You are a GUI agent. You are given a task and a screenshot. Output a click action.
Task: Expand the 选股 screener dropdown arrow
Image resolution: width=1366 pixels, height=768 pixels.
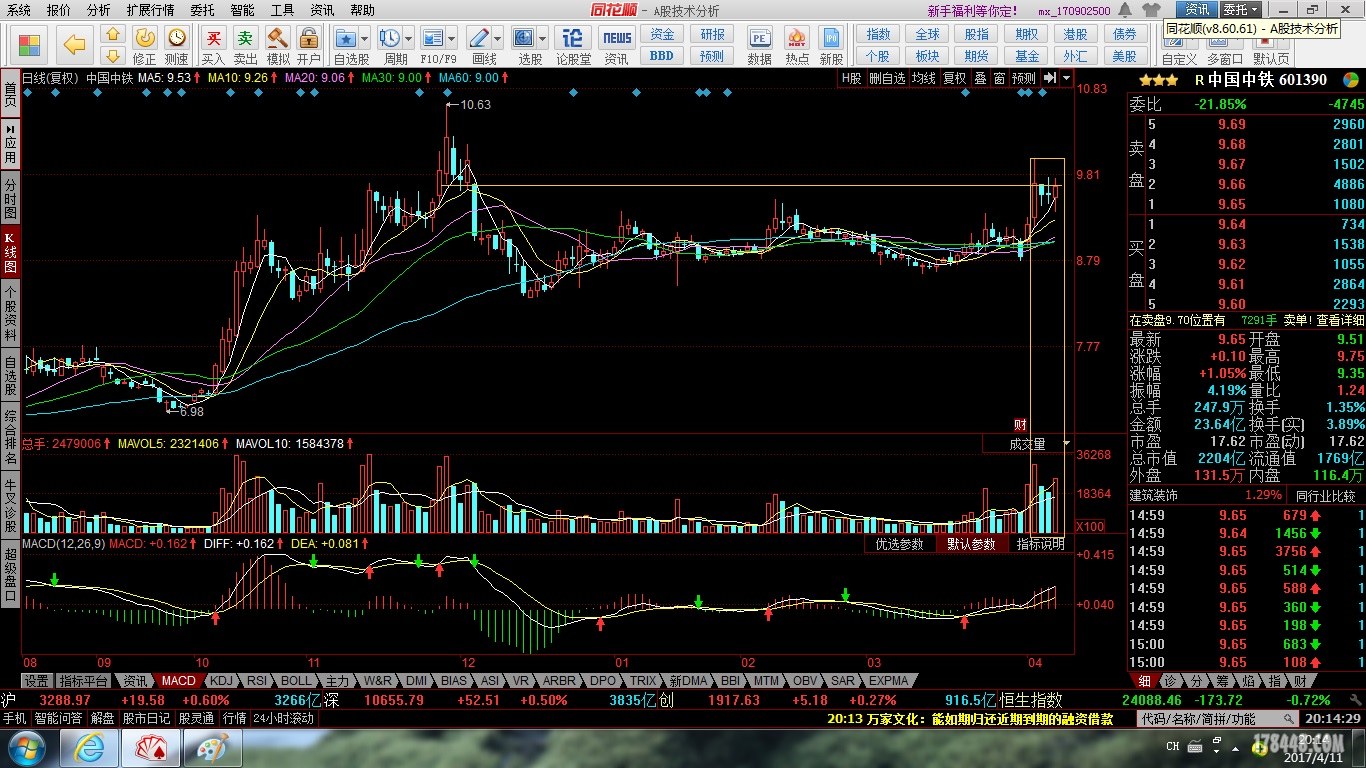pos(542,39)
